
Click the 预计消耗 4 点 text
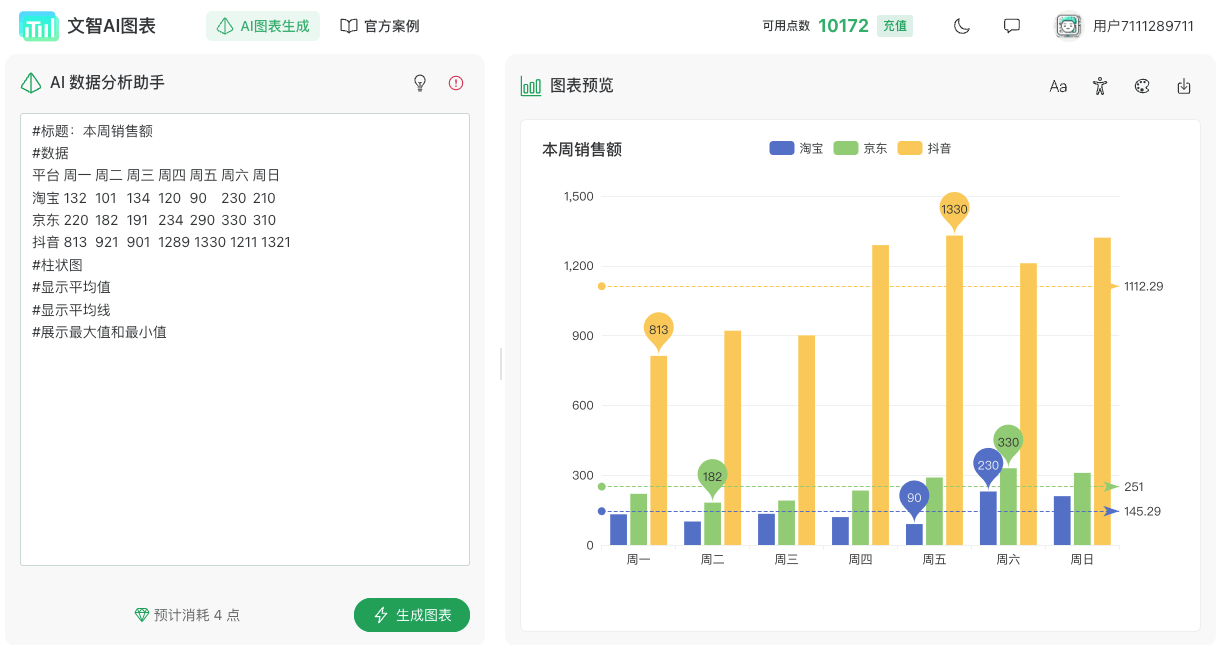point(197,615)
